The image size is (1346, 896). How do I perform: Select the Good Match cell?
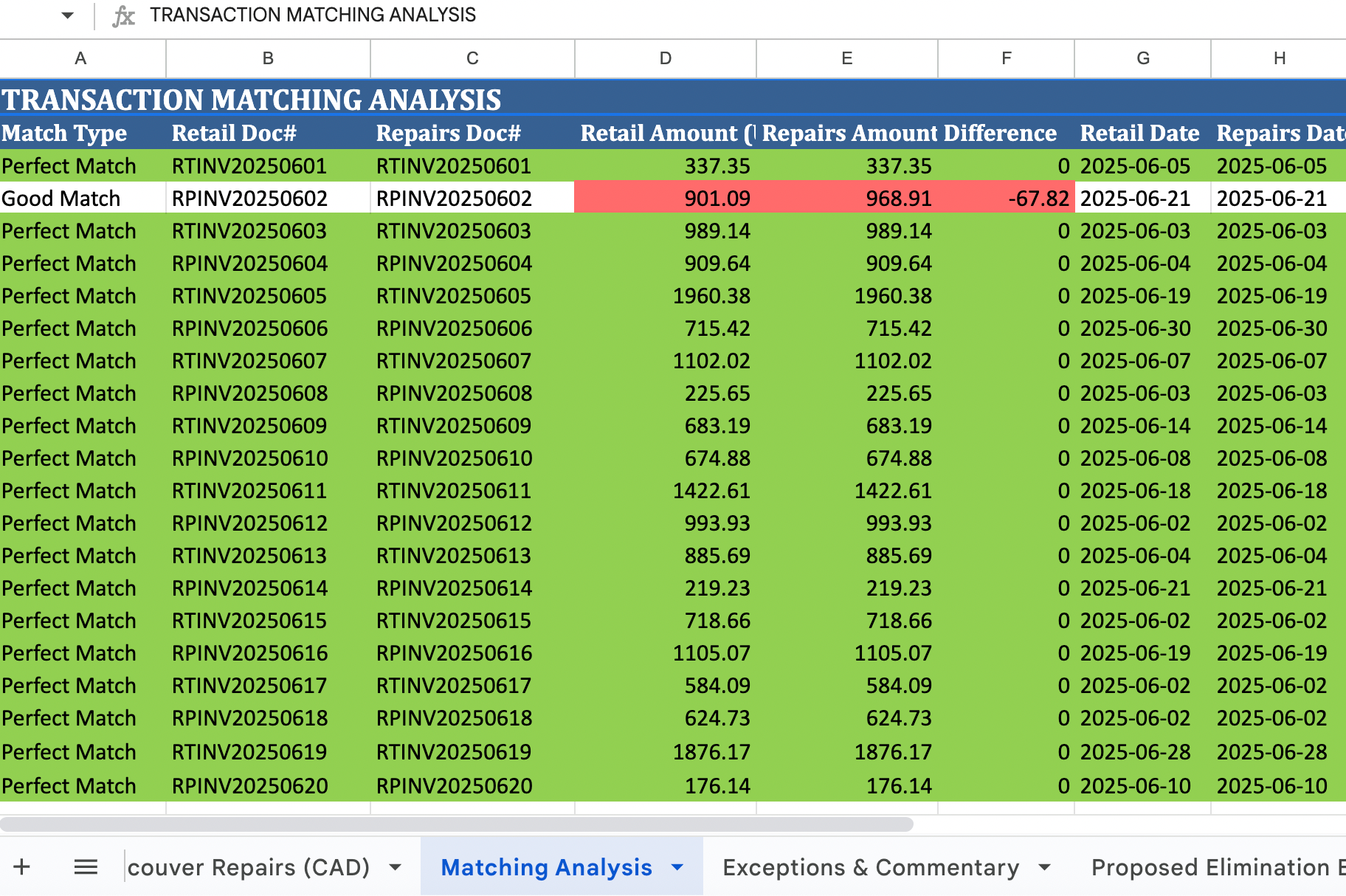pyautogui.click(x=83, y=198)
